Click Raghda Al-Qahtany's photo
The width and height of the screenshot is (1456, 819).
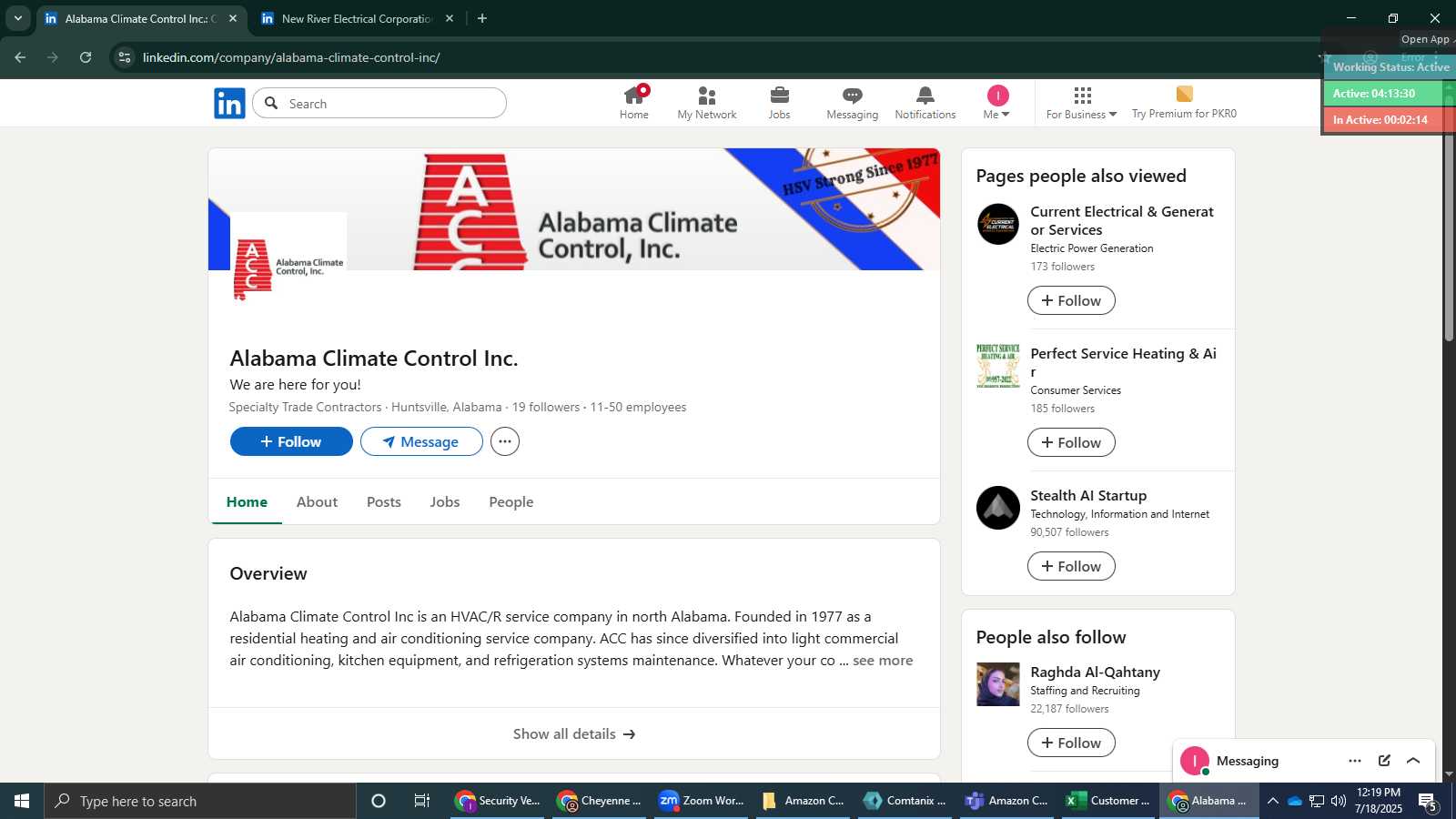pos(998,684)
